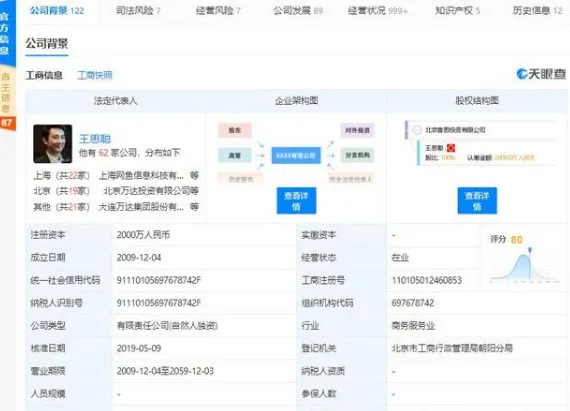570x411 pixels.
Task: Click the company type 有限责任公司(自然人独资)
Action: click(x=167, y=326)
